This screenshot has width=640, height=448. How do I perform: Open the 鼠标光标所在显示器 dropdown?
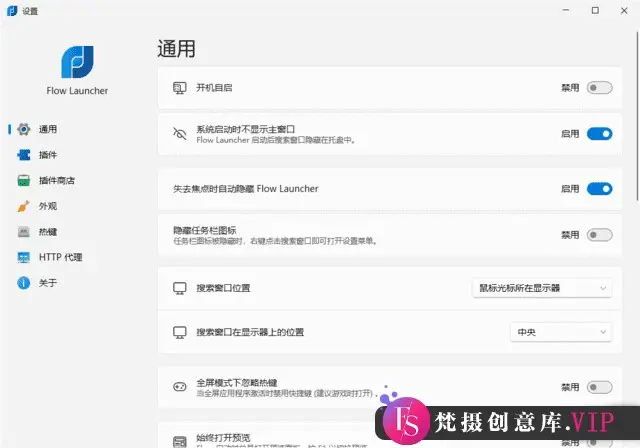[x=542, y=288]
